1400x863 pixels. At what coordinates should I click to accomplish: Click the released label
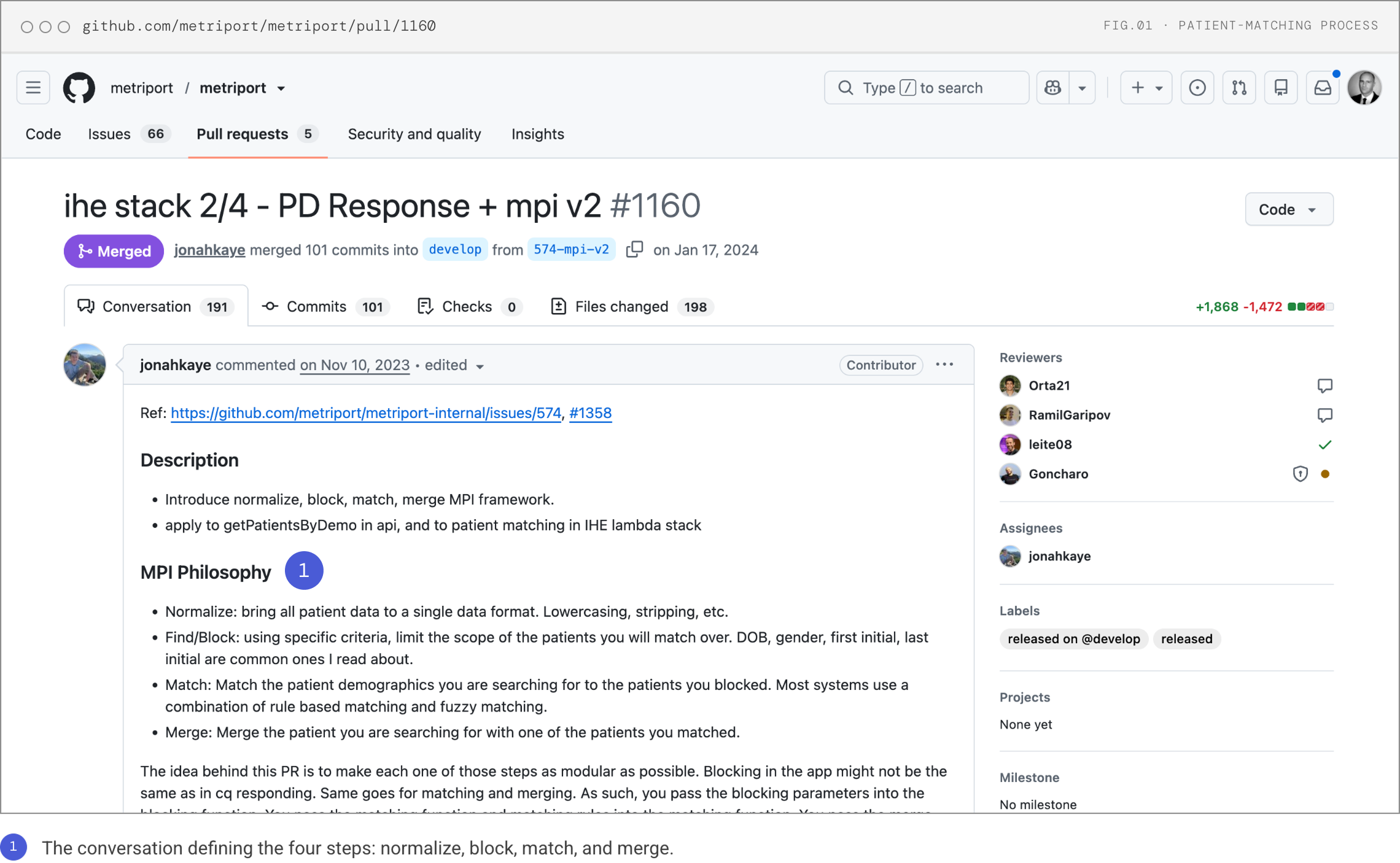(1187, 639)
